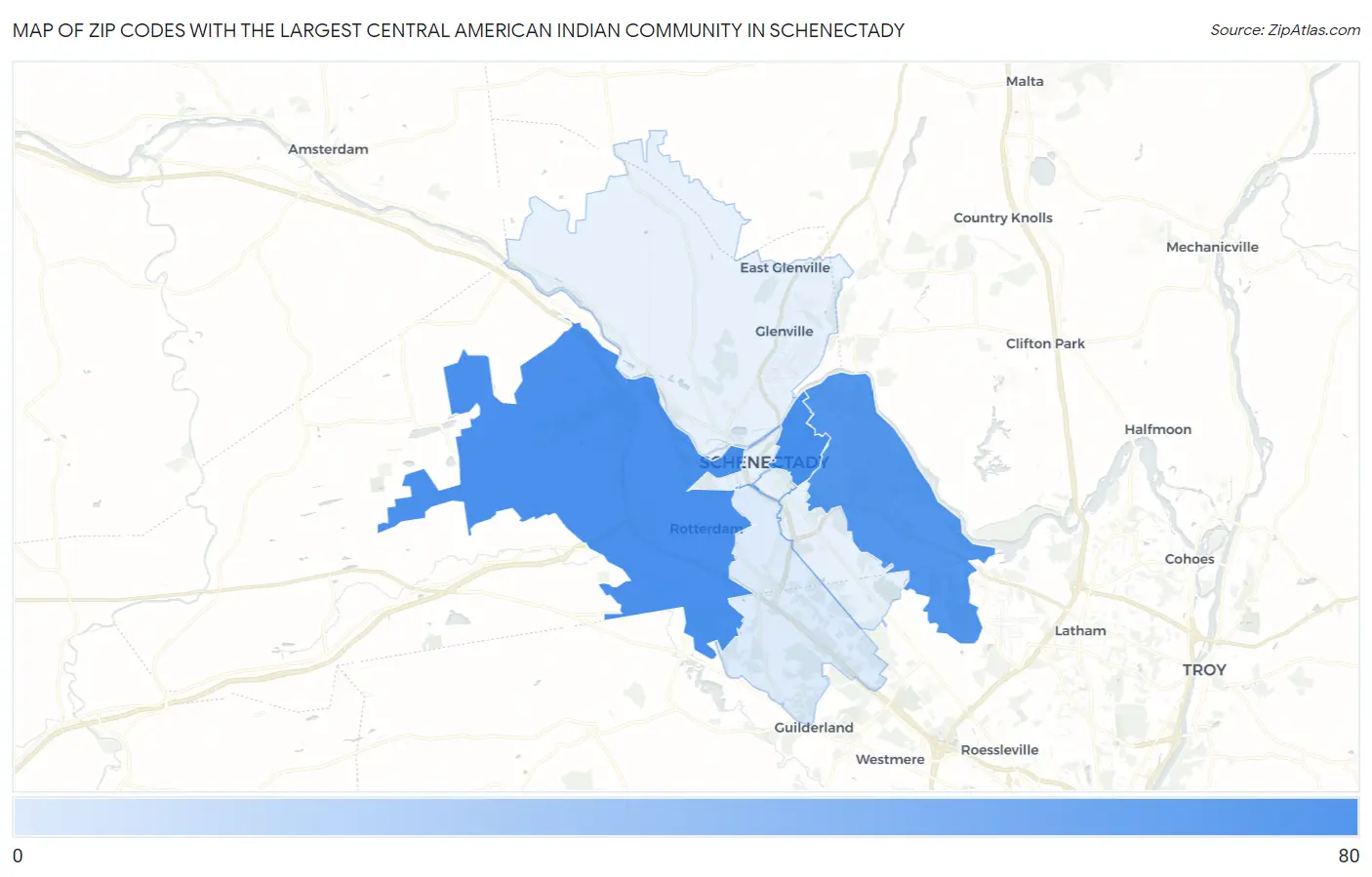The width and height of the screenshot is (1372, 877).
Task: Click the Westmere label
Action: click(x=890, y=759)
